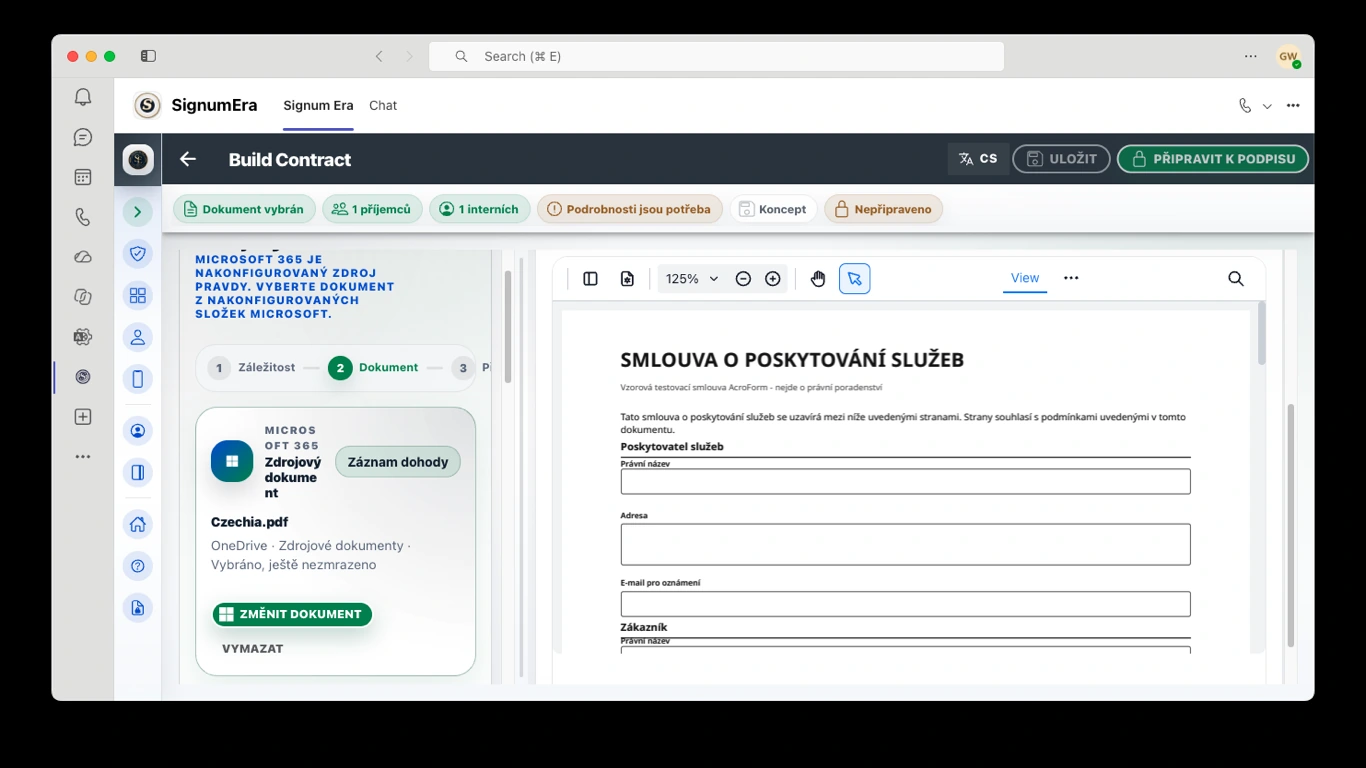Click the PDF zoom out minus icon
This screenshot has width=1366, height=768.
(x=743, y=279)
